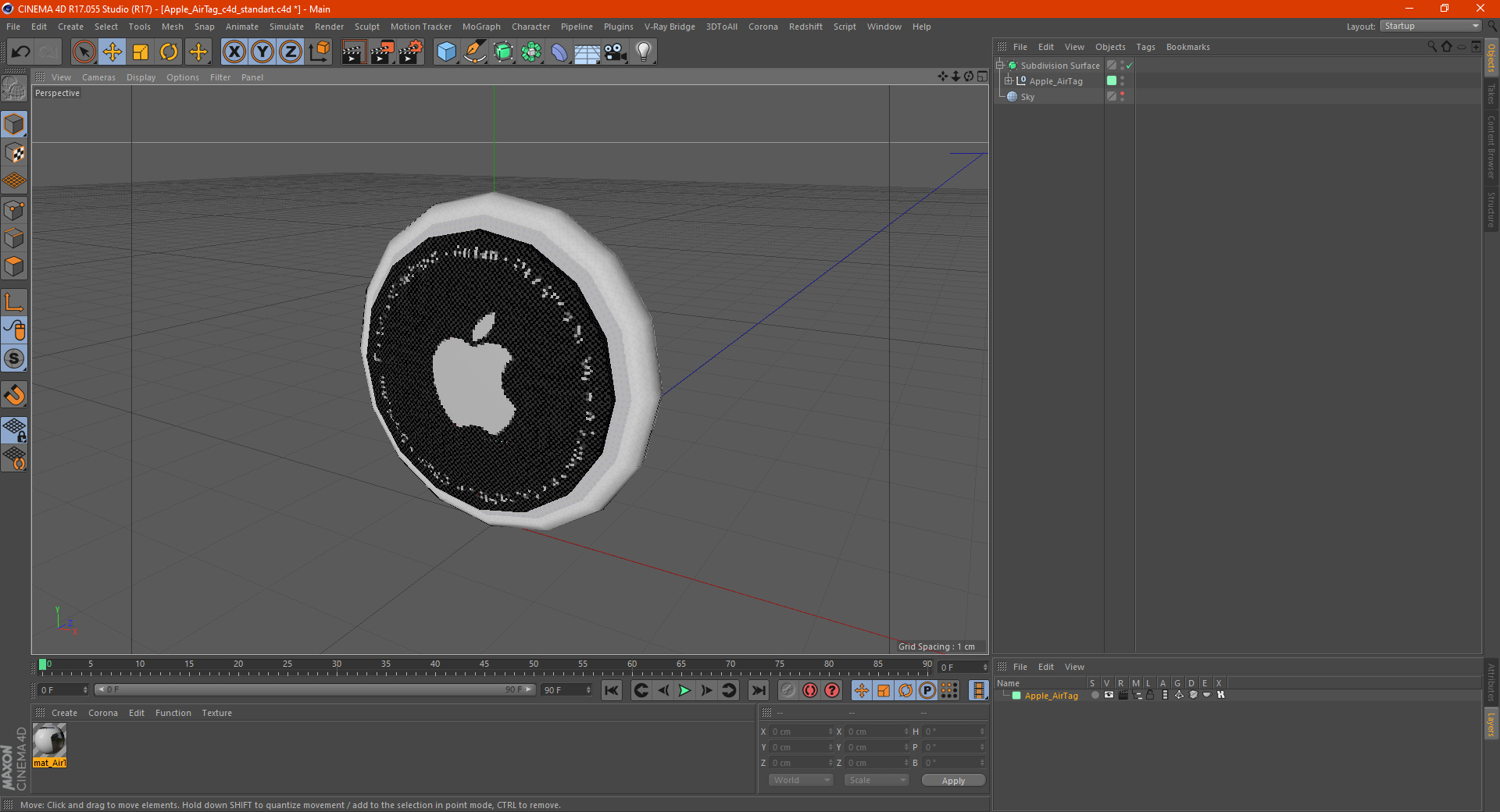
Task: Enable Axis mode in left sidebar
Action: 14,302
